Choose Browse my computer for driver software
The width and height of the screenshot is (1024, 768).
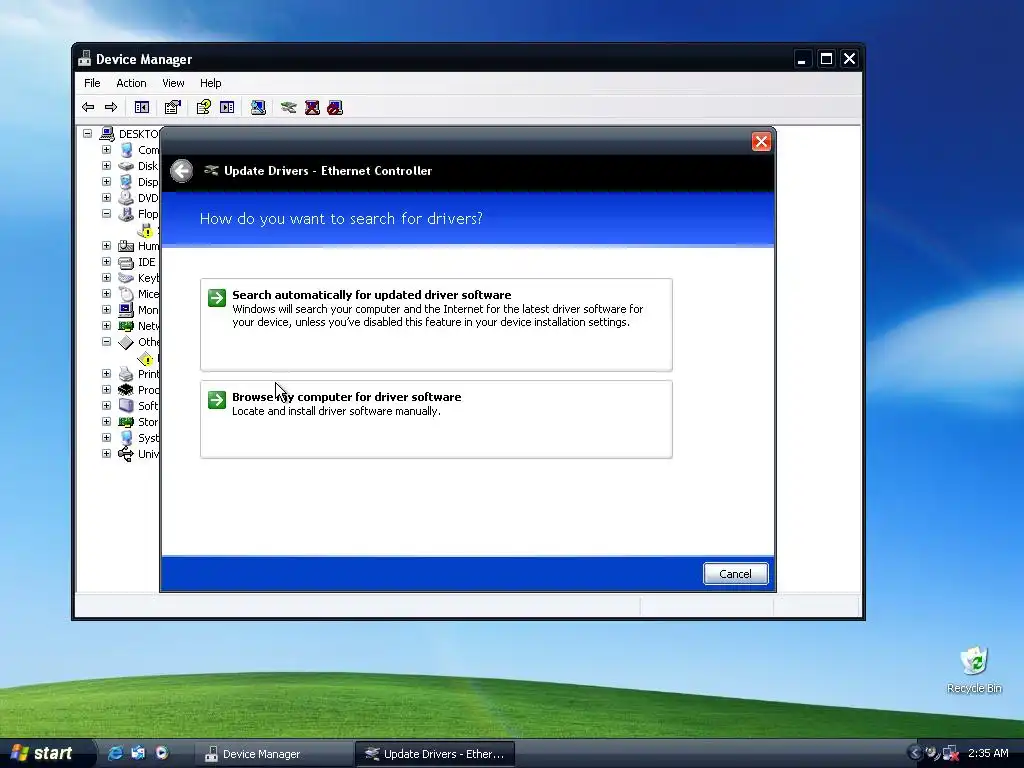click(x=436, y=419)
